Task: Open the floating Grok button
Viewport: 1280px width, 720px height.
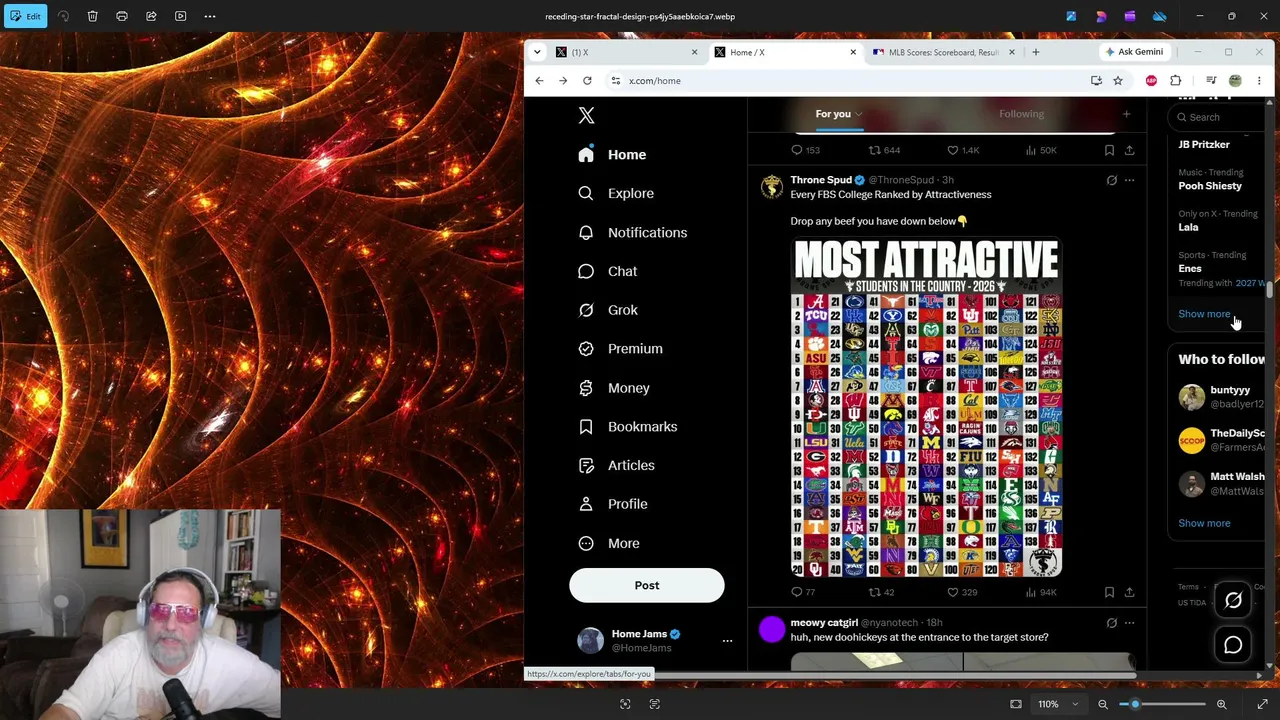Action: point(1233,601)
